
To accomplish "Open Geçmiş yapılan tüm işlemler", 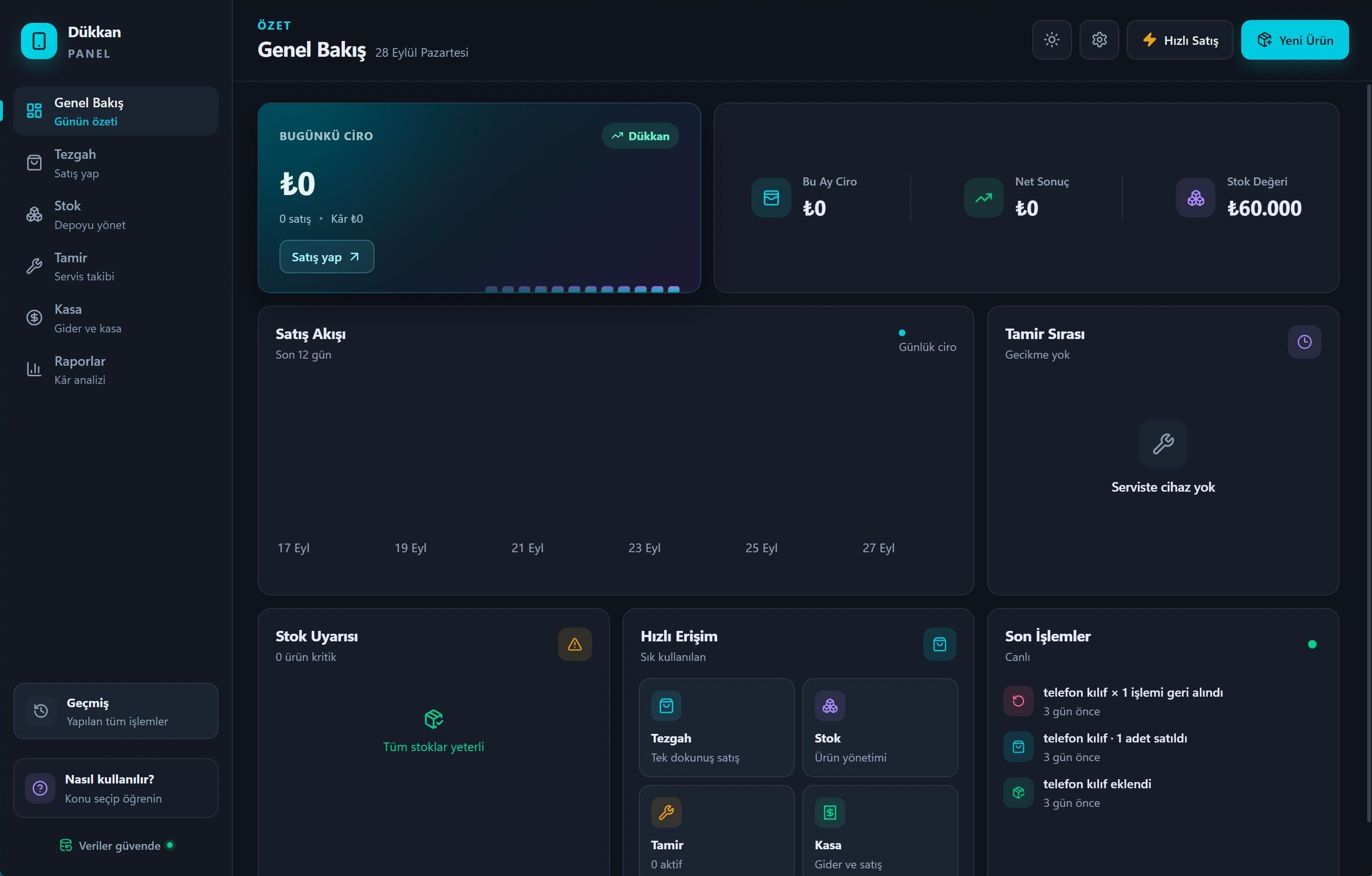I will click(115, 711).
